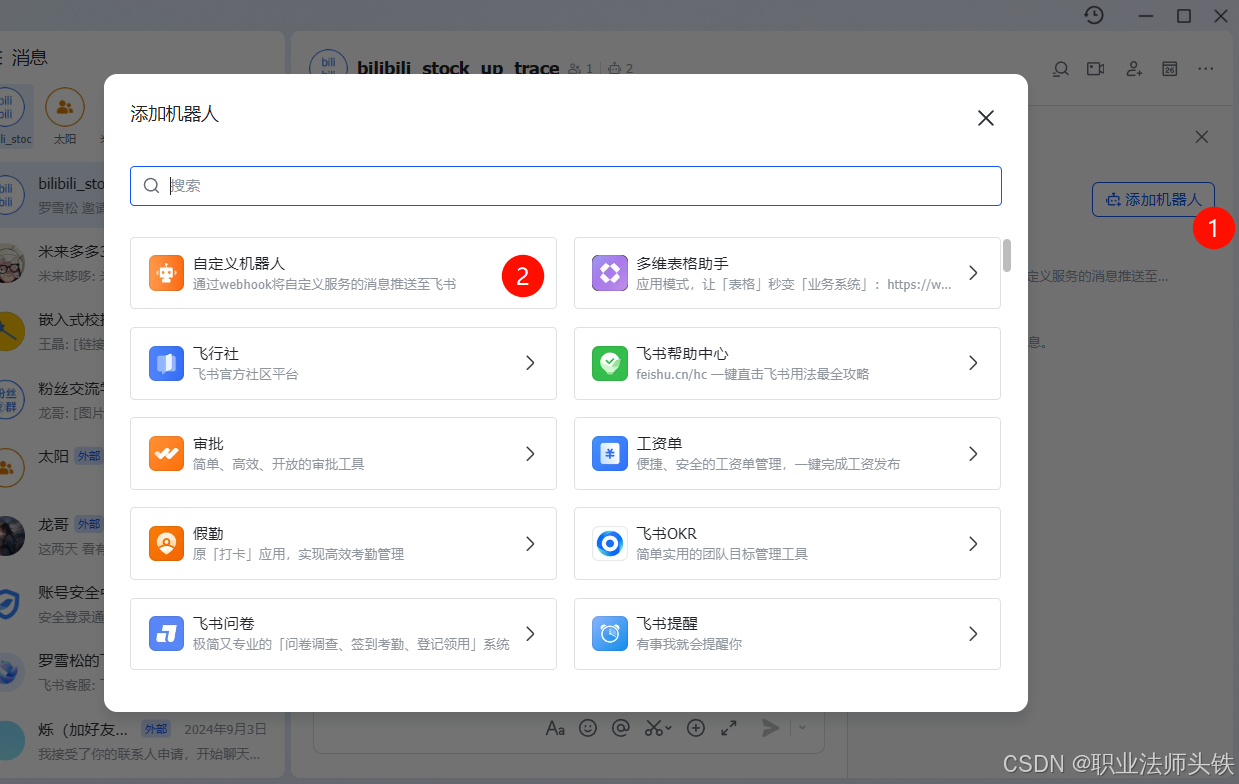
Task: Select the 飞书OKR icon
Action: coord(610,543)
